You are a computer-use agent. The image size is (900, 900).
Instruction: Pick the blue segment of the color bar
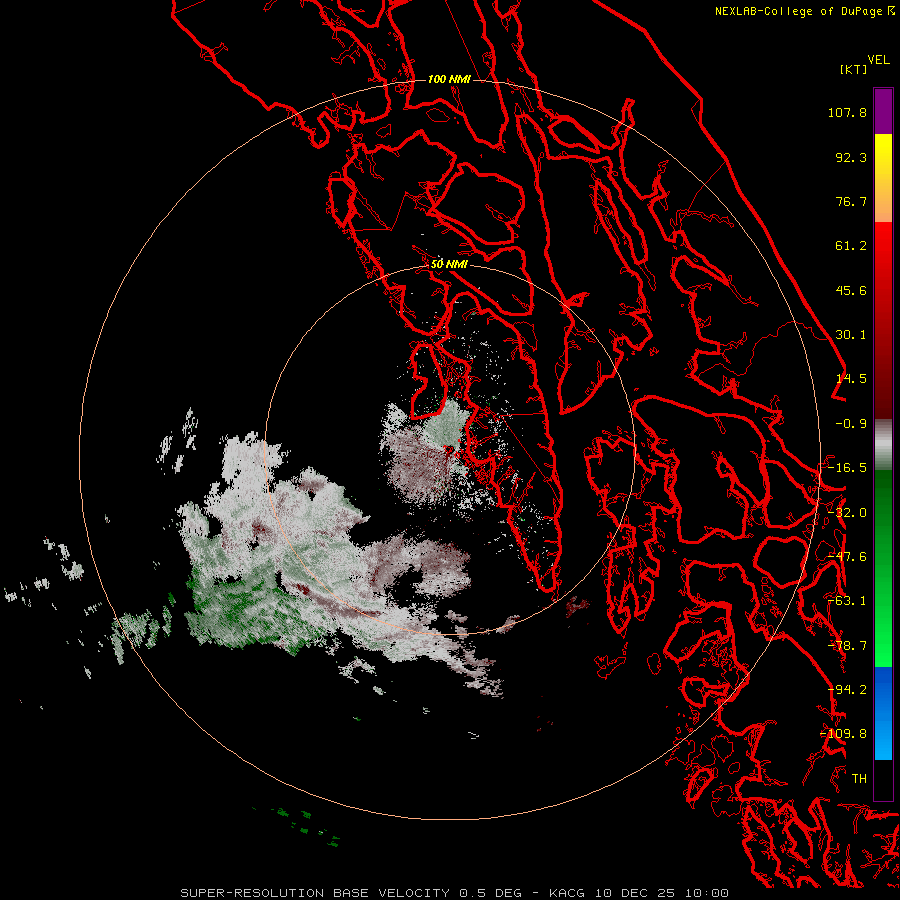[x=883, y=713]
